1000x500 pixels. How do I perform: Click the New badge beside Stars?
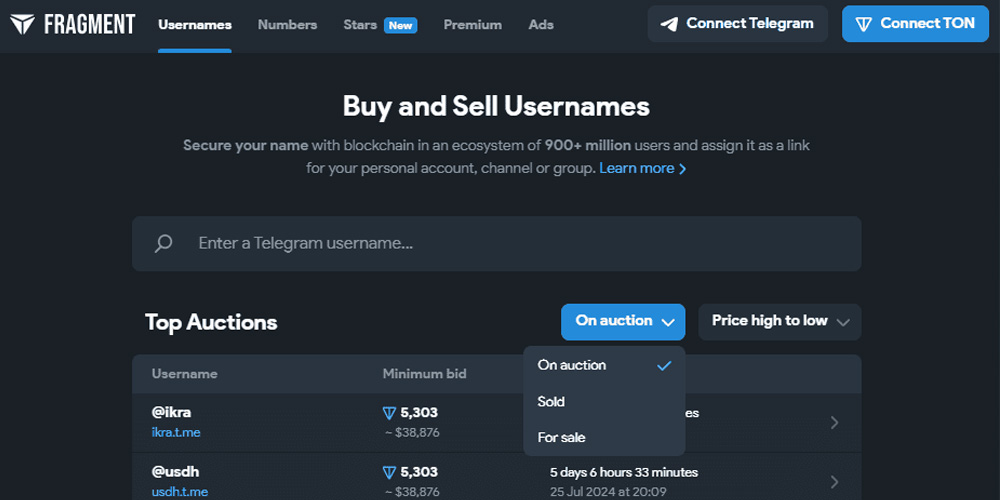[x=401, y=26]
